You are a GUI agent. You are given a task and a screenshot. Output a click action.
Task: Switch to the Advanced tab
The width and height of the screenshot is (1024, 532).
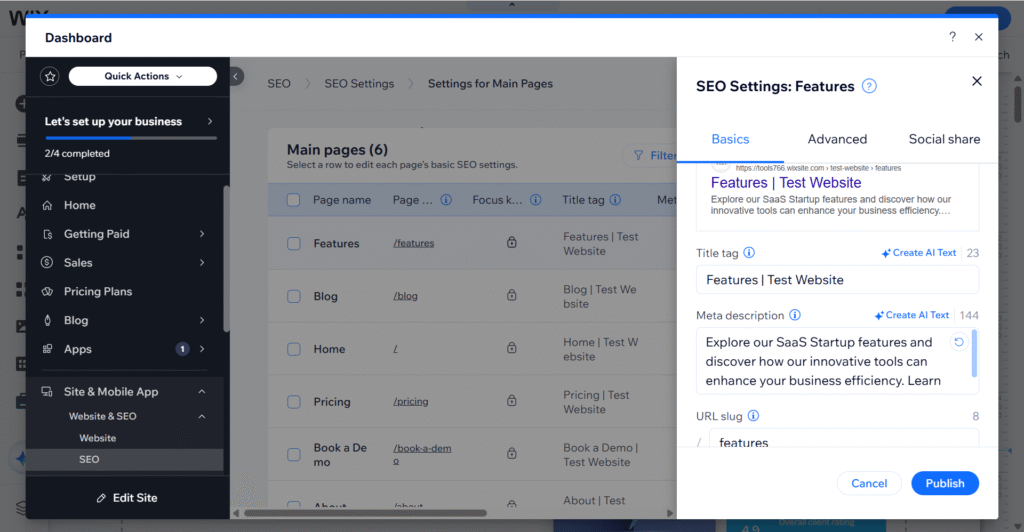tap(837, 139)
